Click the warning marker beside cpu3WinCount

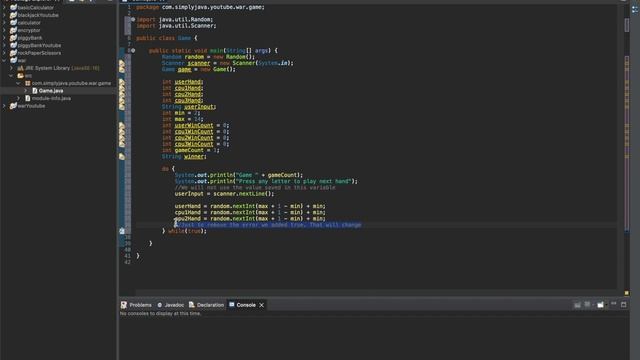tap(122, 144)
